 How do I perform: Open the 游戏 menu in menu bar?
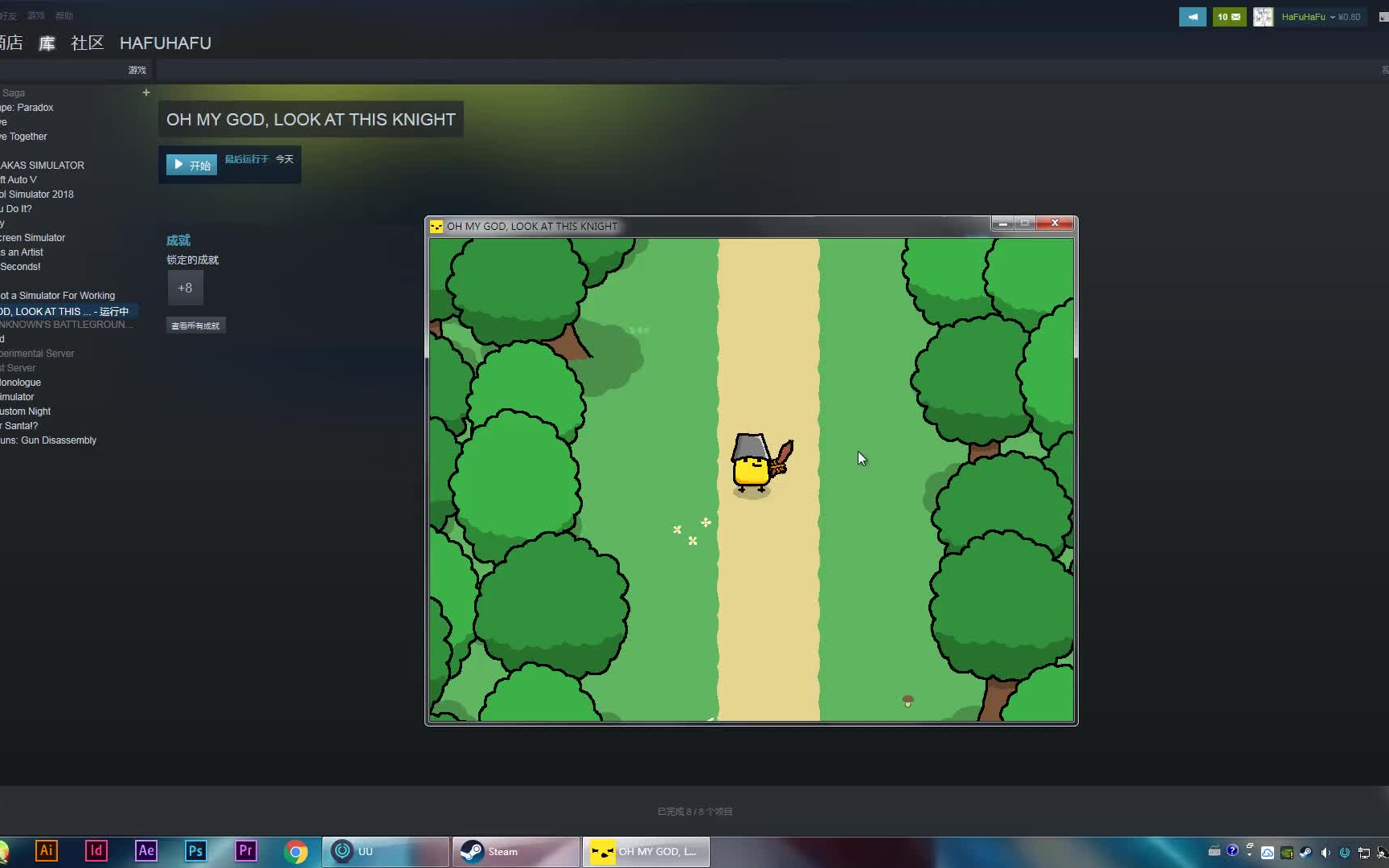(35, 15)
